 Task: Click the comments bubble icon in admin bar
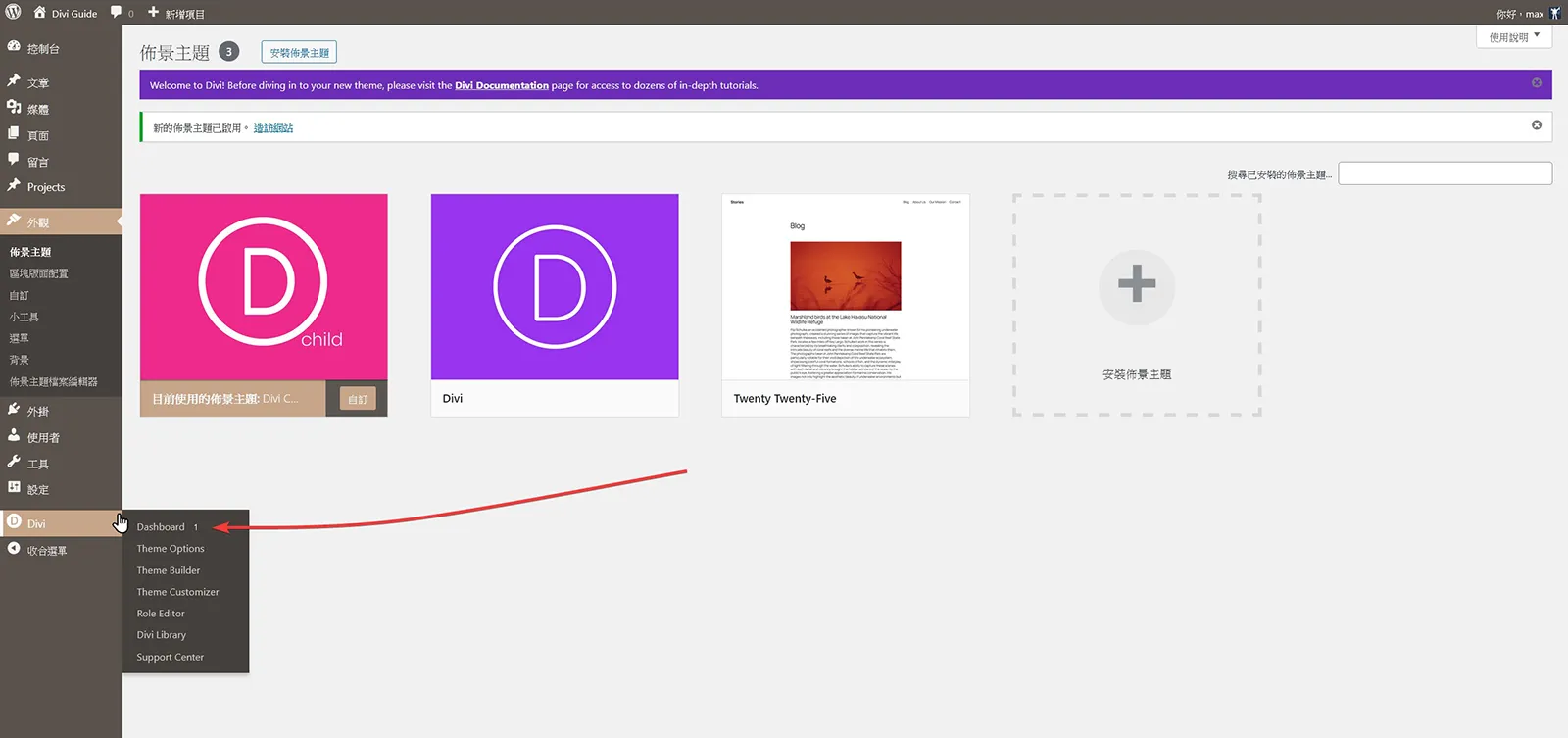click(x=117, y=13)
